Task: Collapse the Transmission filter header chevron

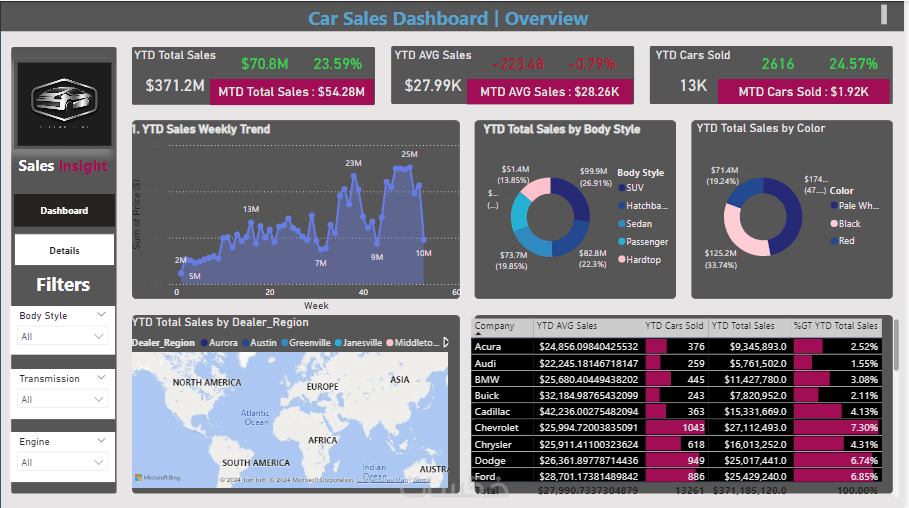Action: coord(101,378)
